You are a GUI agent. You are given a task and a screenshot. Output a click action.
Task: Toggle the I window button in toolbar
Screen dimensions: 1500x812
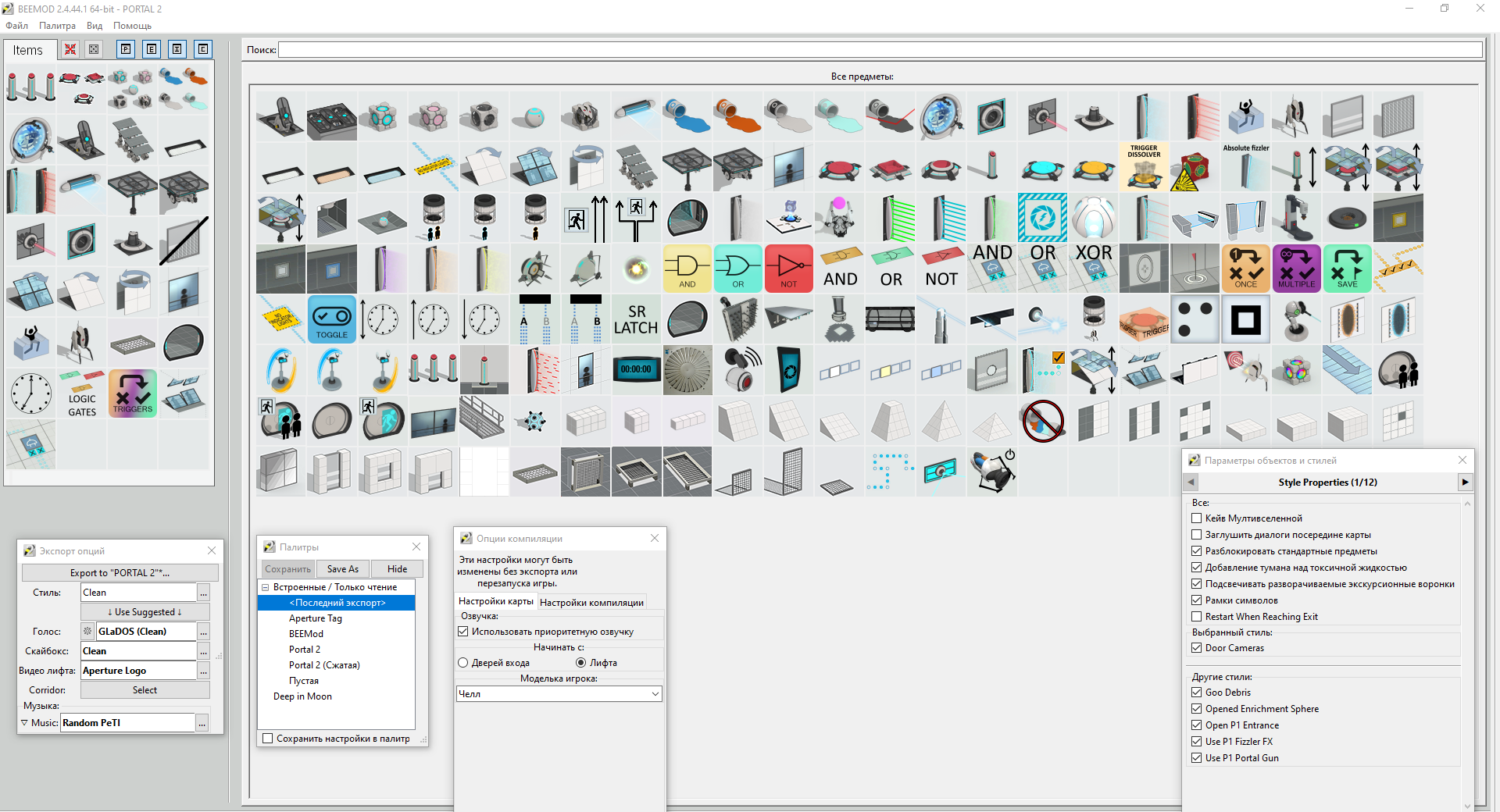coord(177,49)
